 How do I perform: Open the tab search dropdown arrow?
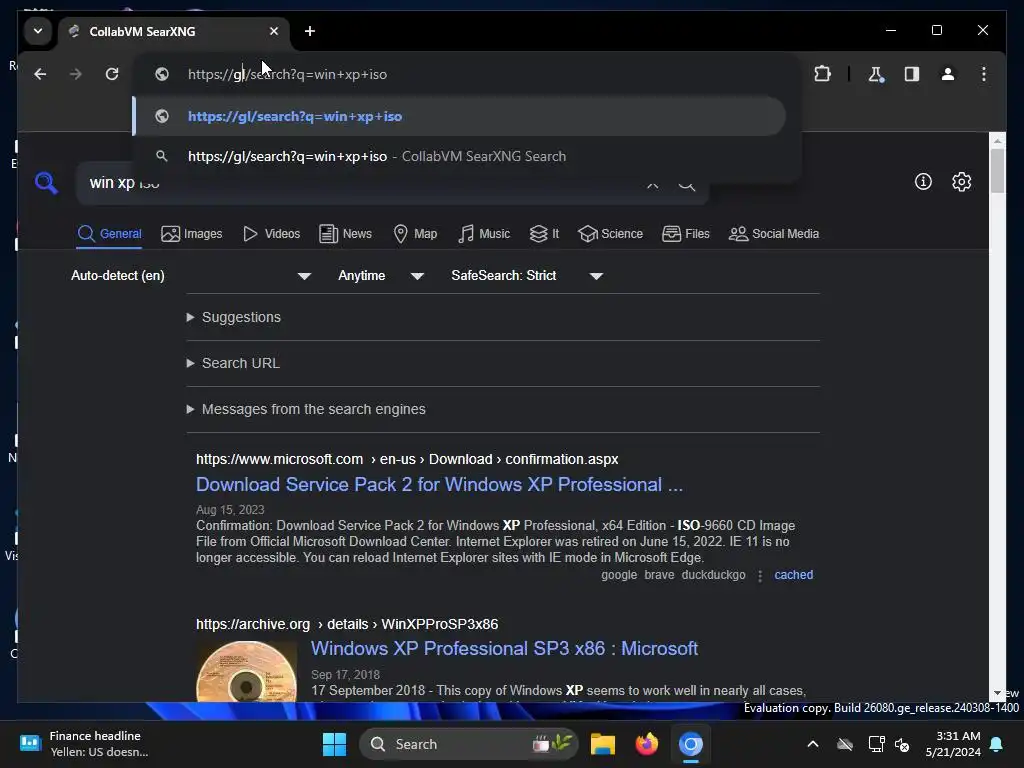click(x=38, y=31)
